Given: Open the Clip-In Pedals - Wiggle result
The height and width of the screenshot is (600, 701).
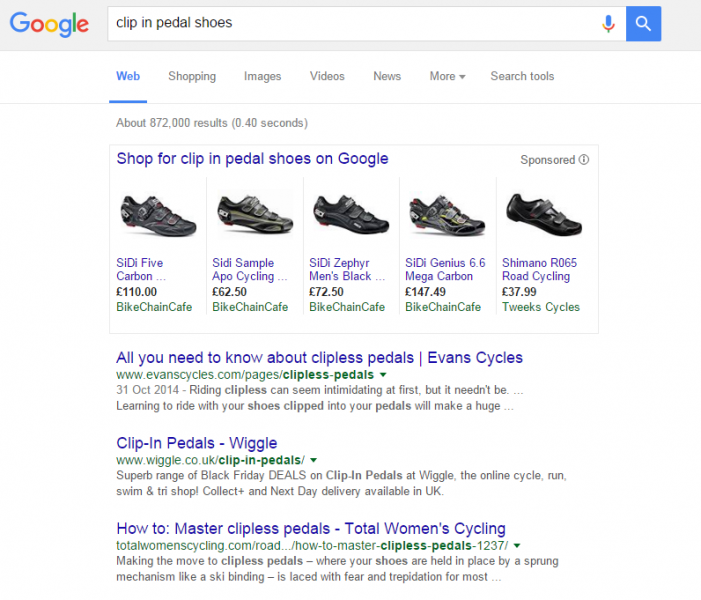Looking at the screenshot, I should (197, 443).
